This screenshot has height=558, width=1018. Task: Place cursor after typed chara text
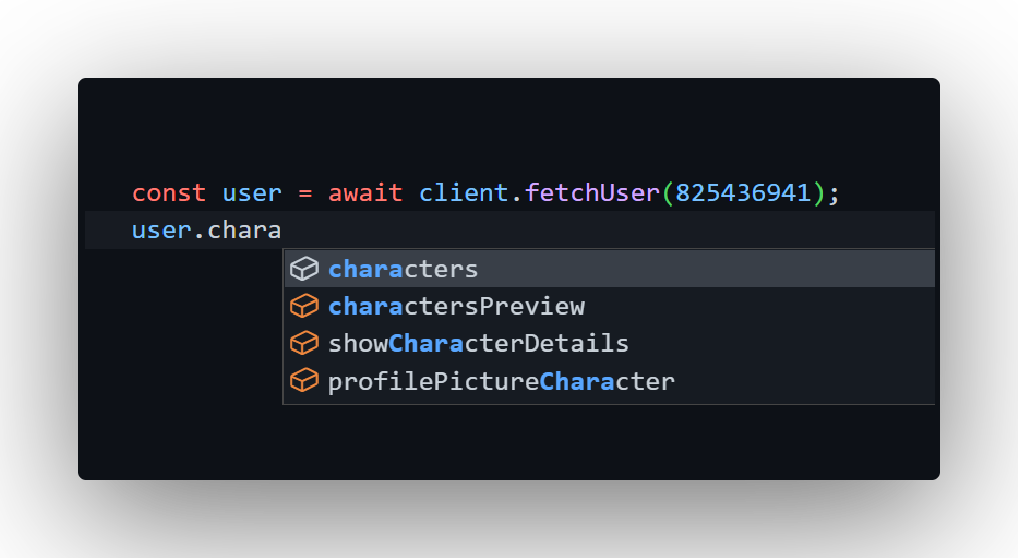[x=282, y=230]
